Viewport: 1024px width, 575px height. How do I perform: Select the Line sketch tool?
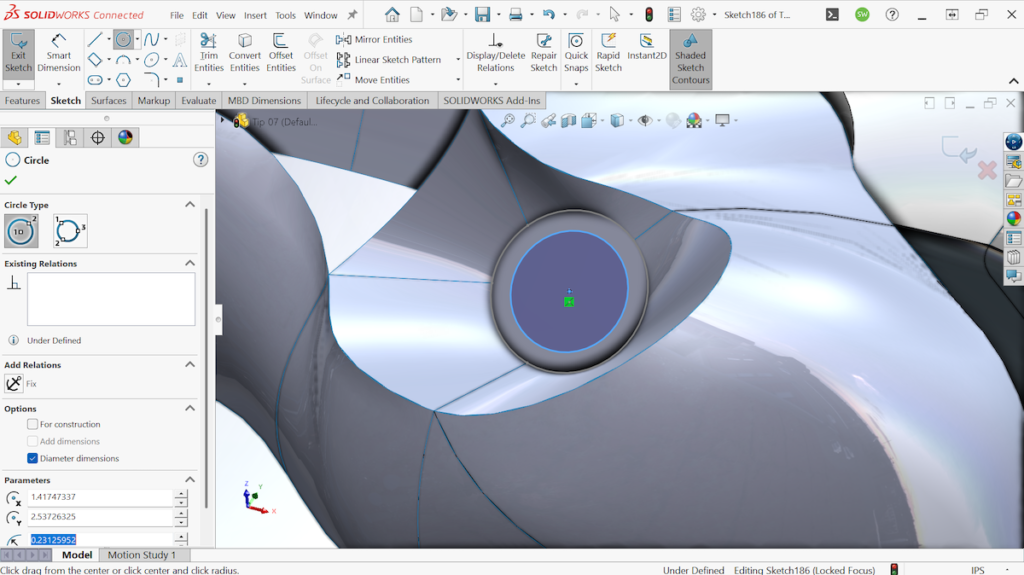click(x=95, y=40)
